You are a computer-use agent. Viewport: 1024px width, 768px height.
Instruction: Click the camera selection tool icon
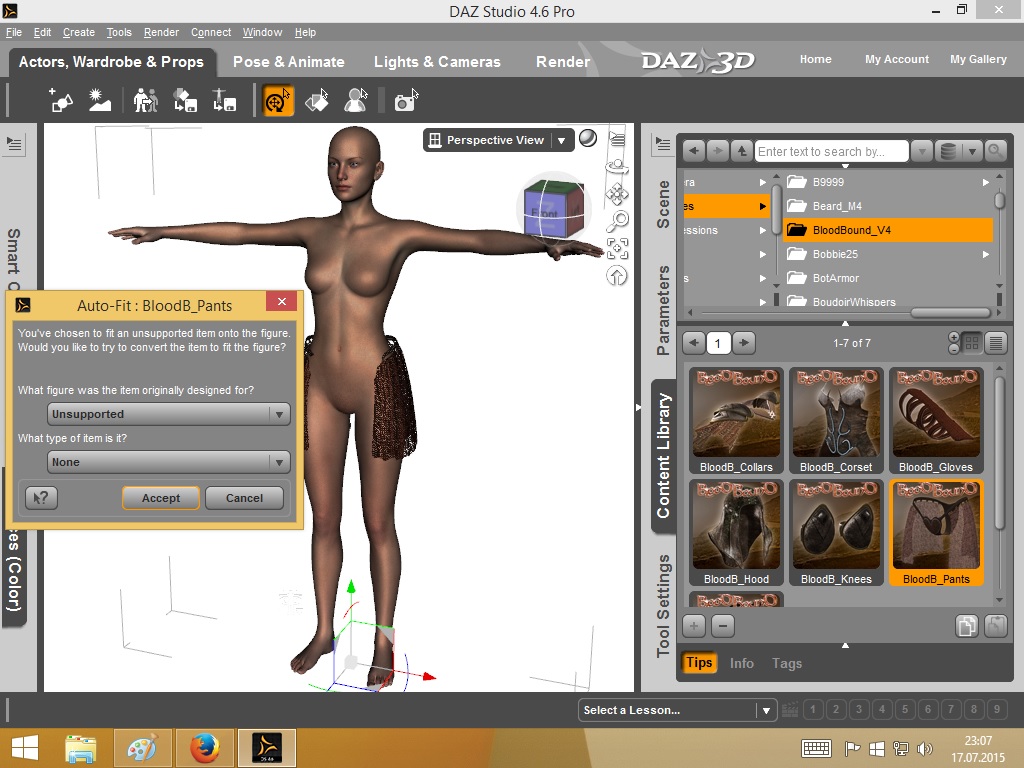[406, 101]
